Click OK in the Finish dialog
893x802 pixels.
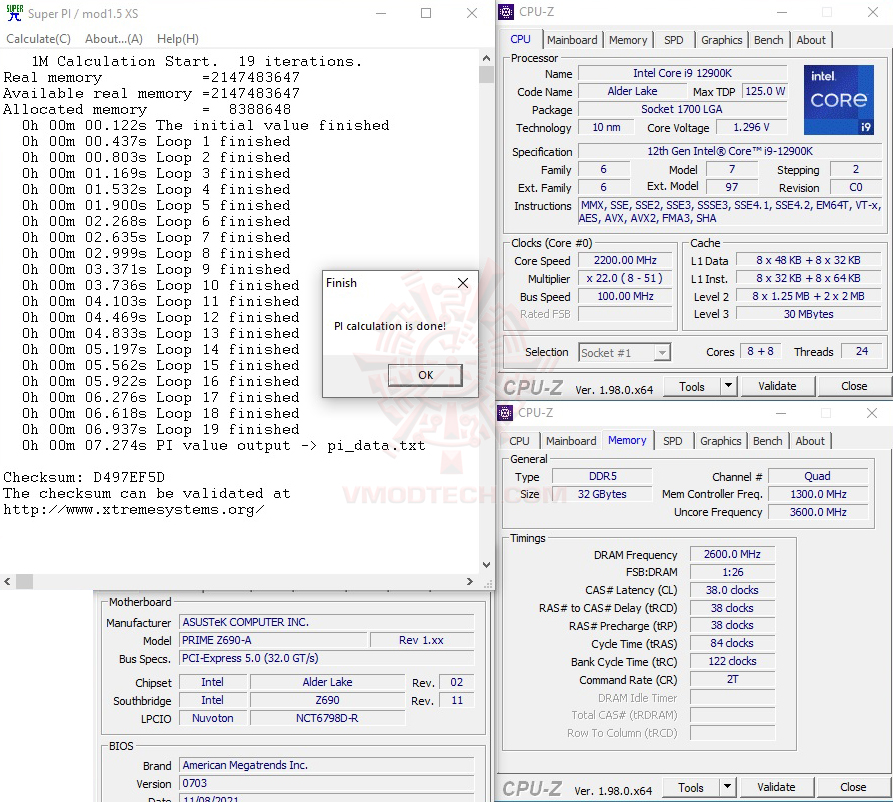tap(424, 374)
